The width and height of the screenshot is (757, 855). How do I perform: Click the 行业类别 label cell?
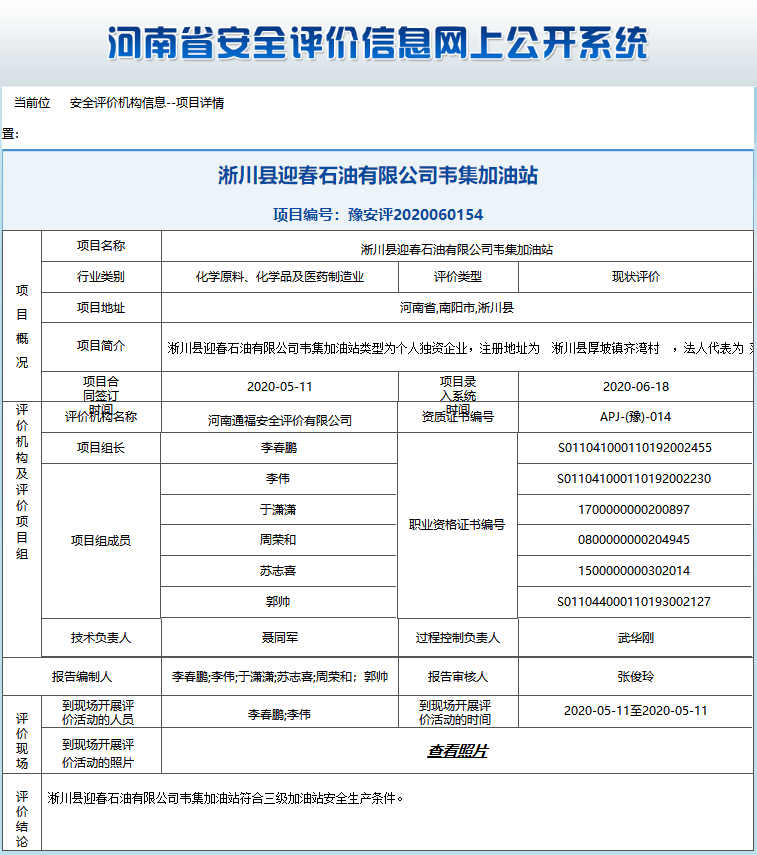[x=101, y=277]
